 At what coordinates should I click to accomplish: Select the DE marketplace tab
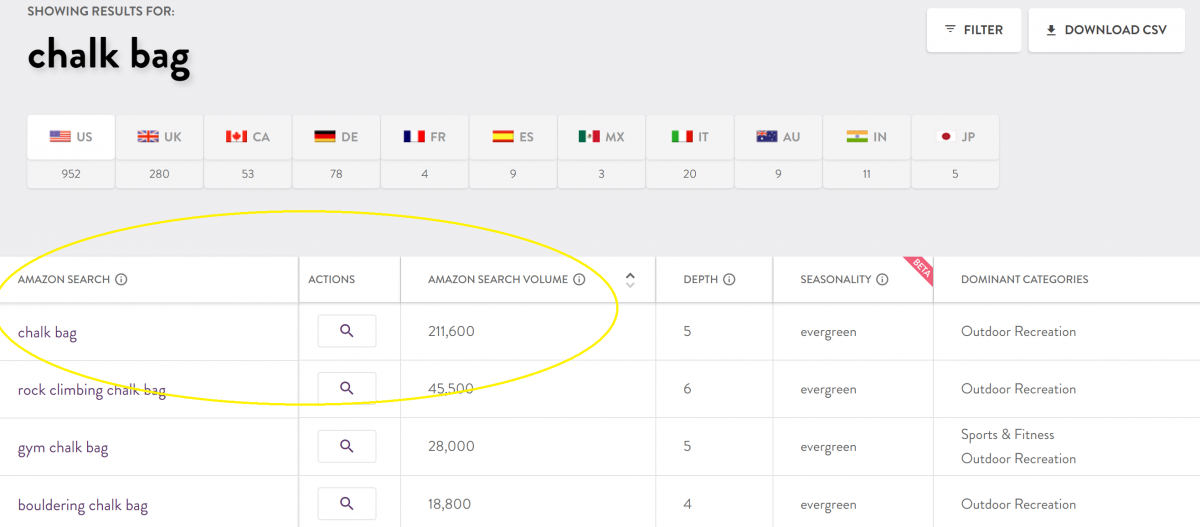click(336, 137)
